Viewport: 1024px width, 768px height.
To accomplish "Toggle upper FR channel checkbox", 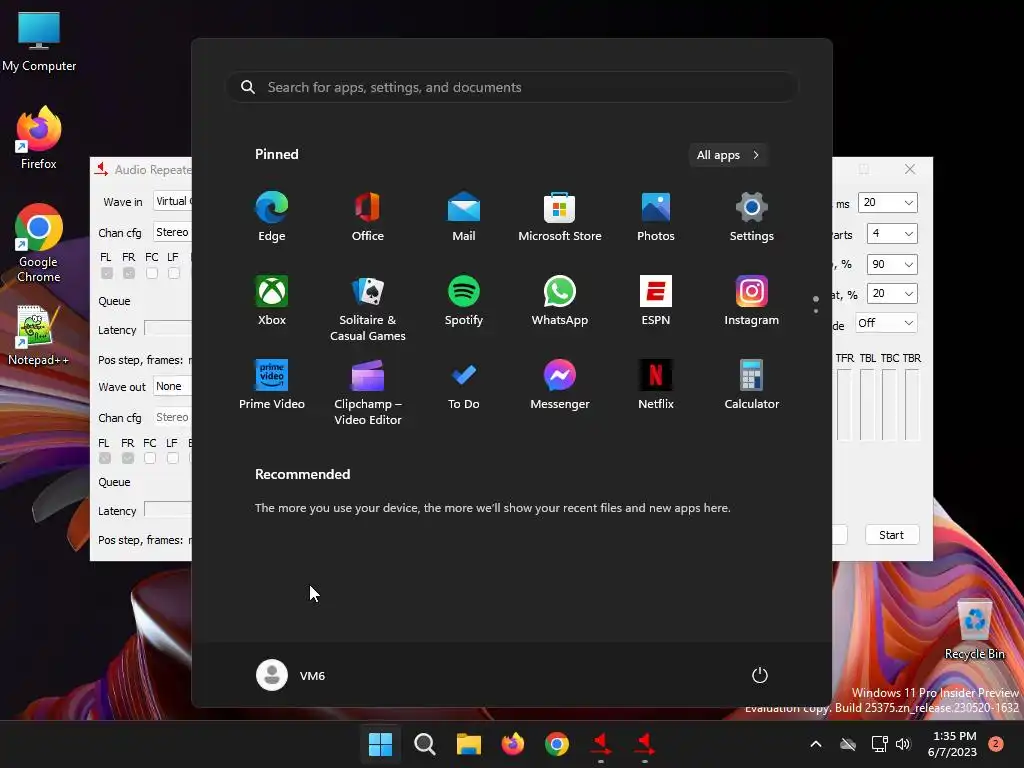I will 129,273.
